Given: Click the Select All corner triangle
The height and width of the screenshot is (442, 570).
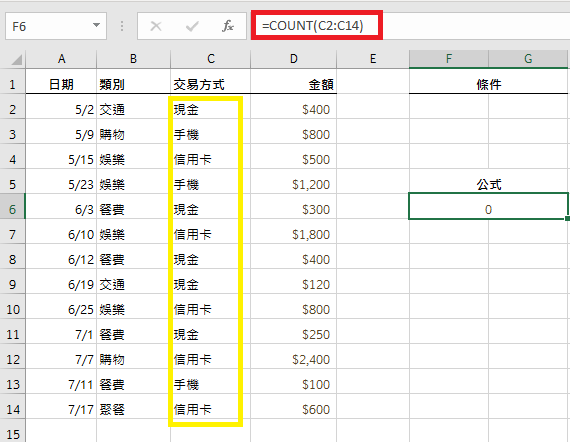Looking at the screenshot, I should 16,59.
